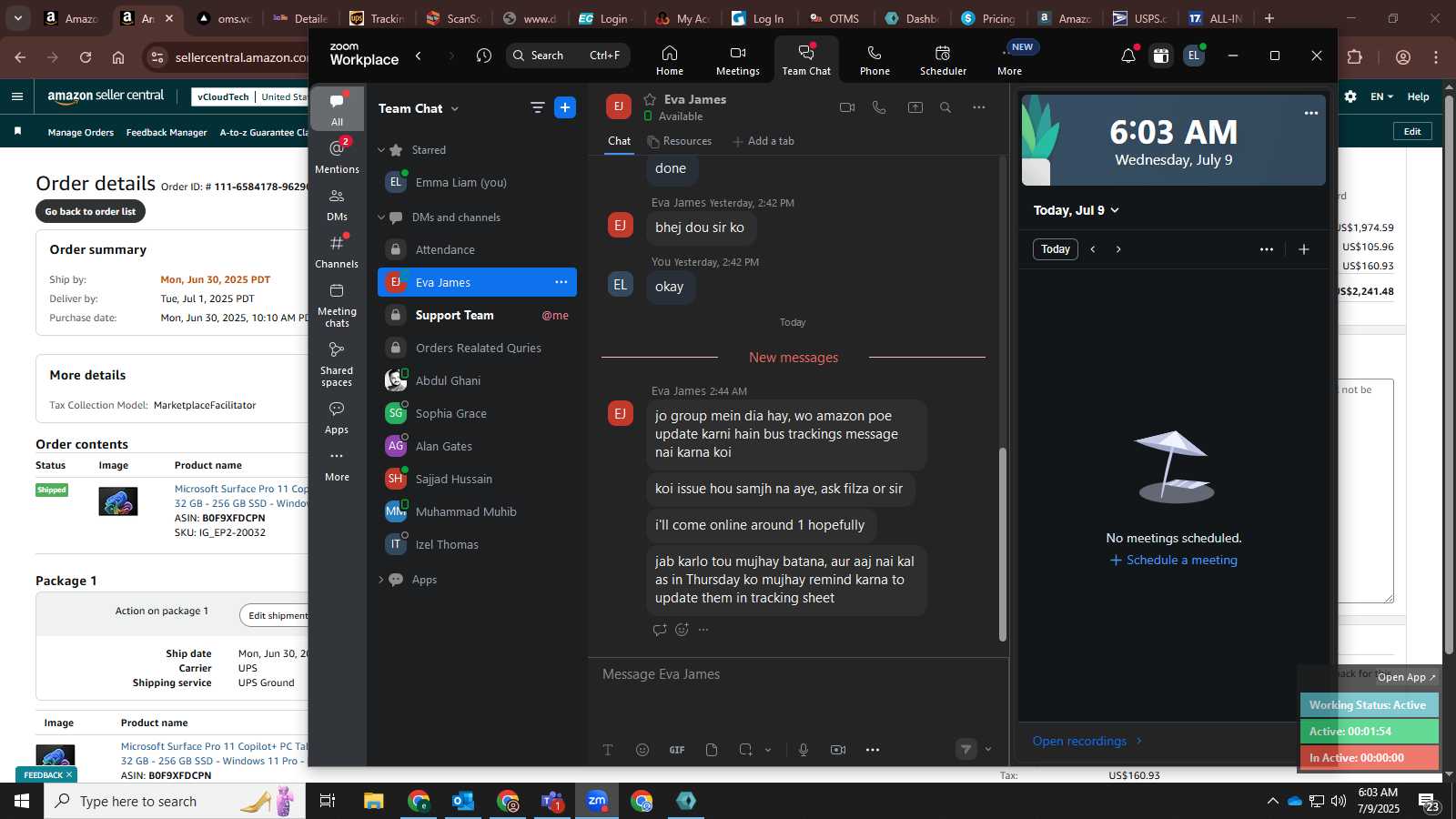Image resolution: width=1456 pixels, height=819 pixels.
Task: Click Add a tab in chat
Action: tap(763, 141)
